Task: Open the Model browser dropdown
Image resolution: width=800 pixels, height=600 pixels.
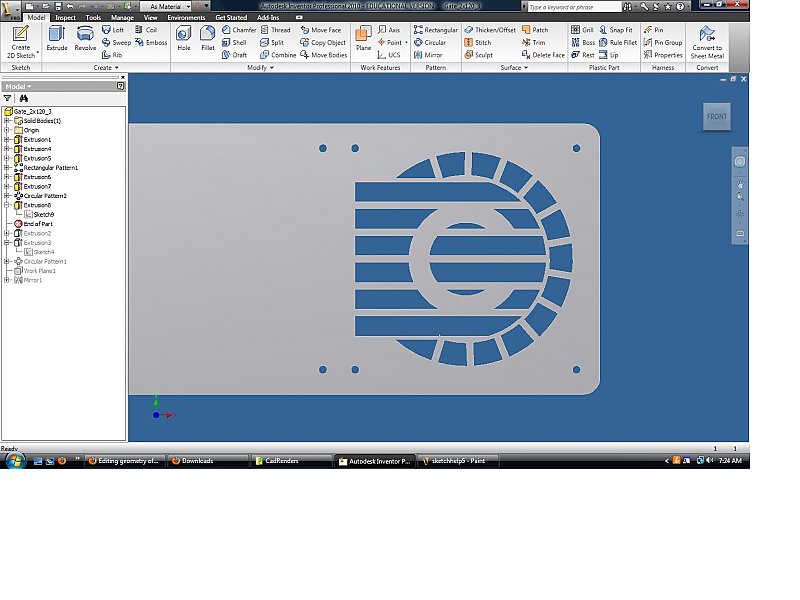Action: tap(18, 86)
